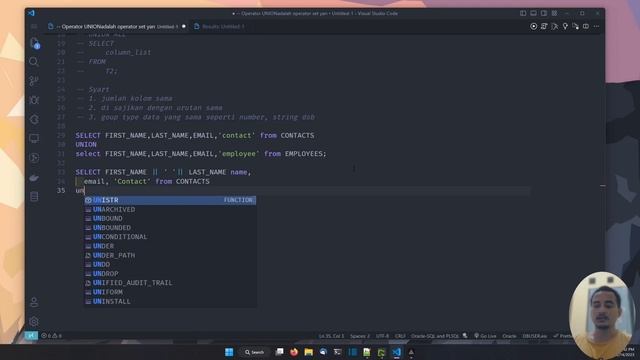This screenshot has width=640, height=360.
Task: Open the Explorer view in activity bar
Action: tap(34, 43)
